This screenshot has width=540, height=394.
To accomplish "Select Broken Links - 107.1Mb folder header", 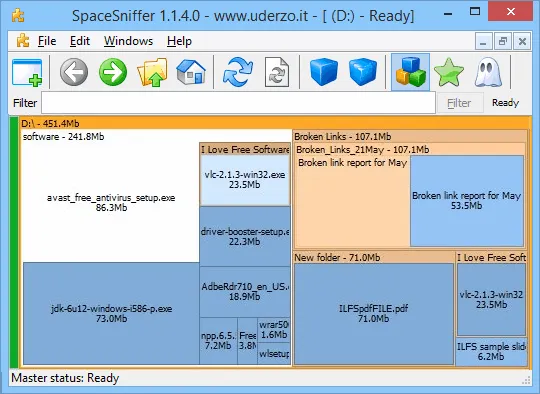I will (x=410, y=136).
